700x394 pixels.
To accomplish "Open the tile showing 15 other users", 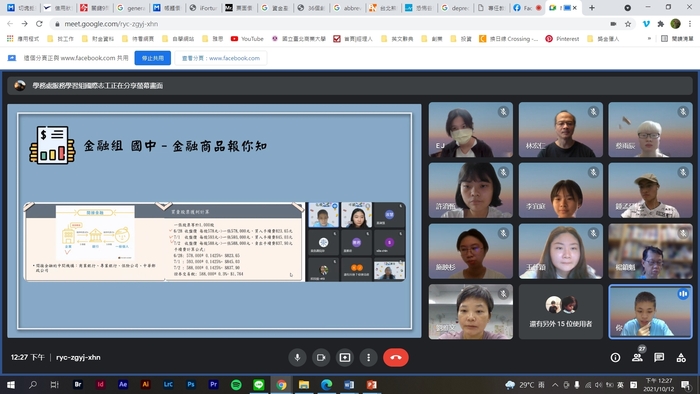I will coord(561,311).
